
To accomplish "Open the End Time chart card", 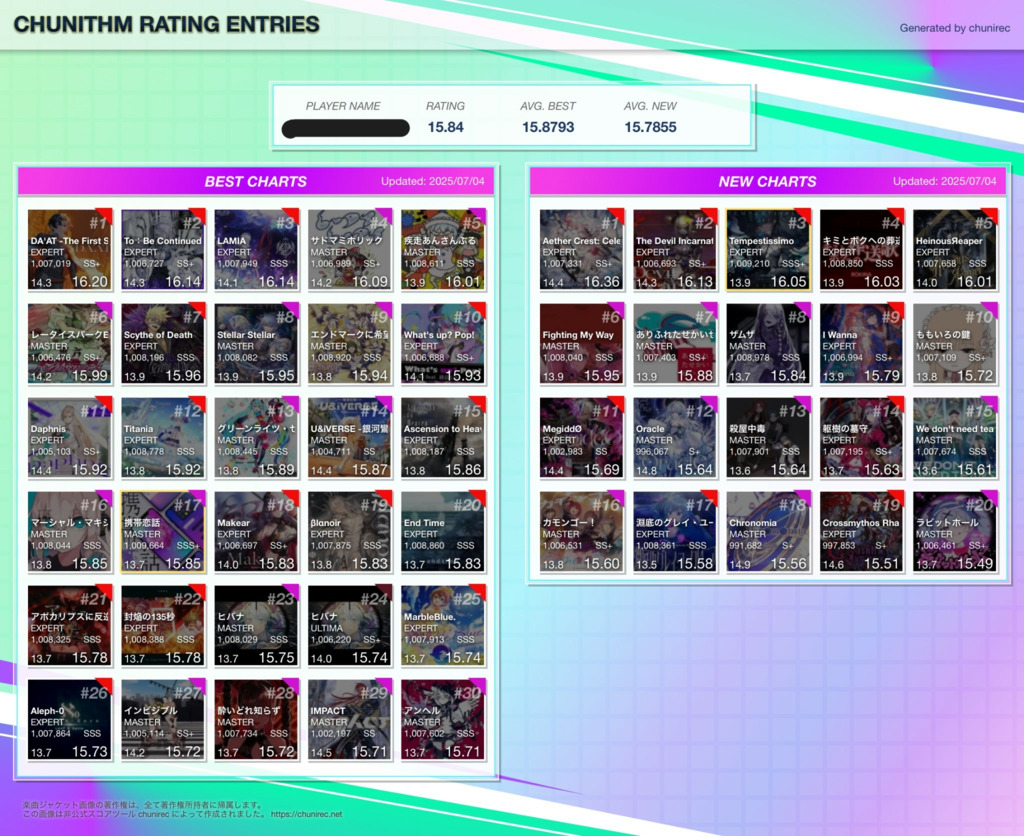I will click(443, 532).
